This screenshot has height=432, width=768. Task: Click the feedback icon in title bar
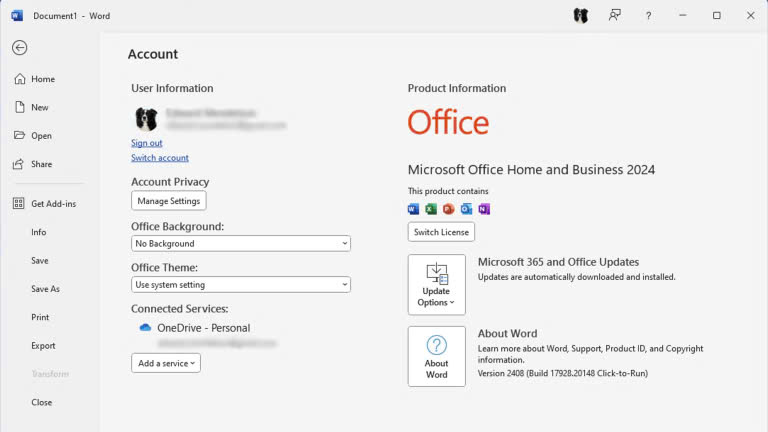[615, 16]
